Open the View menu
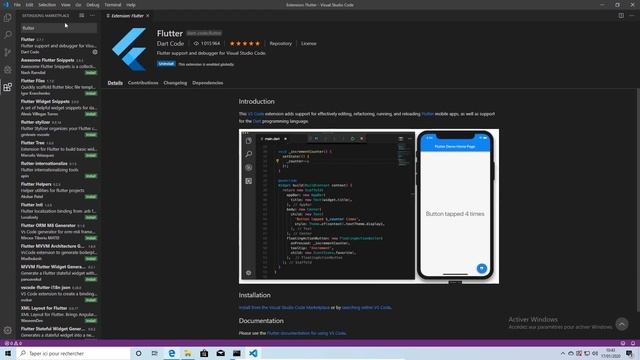This screenshot has width=640, height=360. point(66,5)
